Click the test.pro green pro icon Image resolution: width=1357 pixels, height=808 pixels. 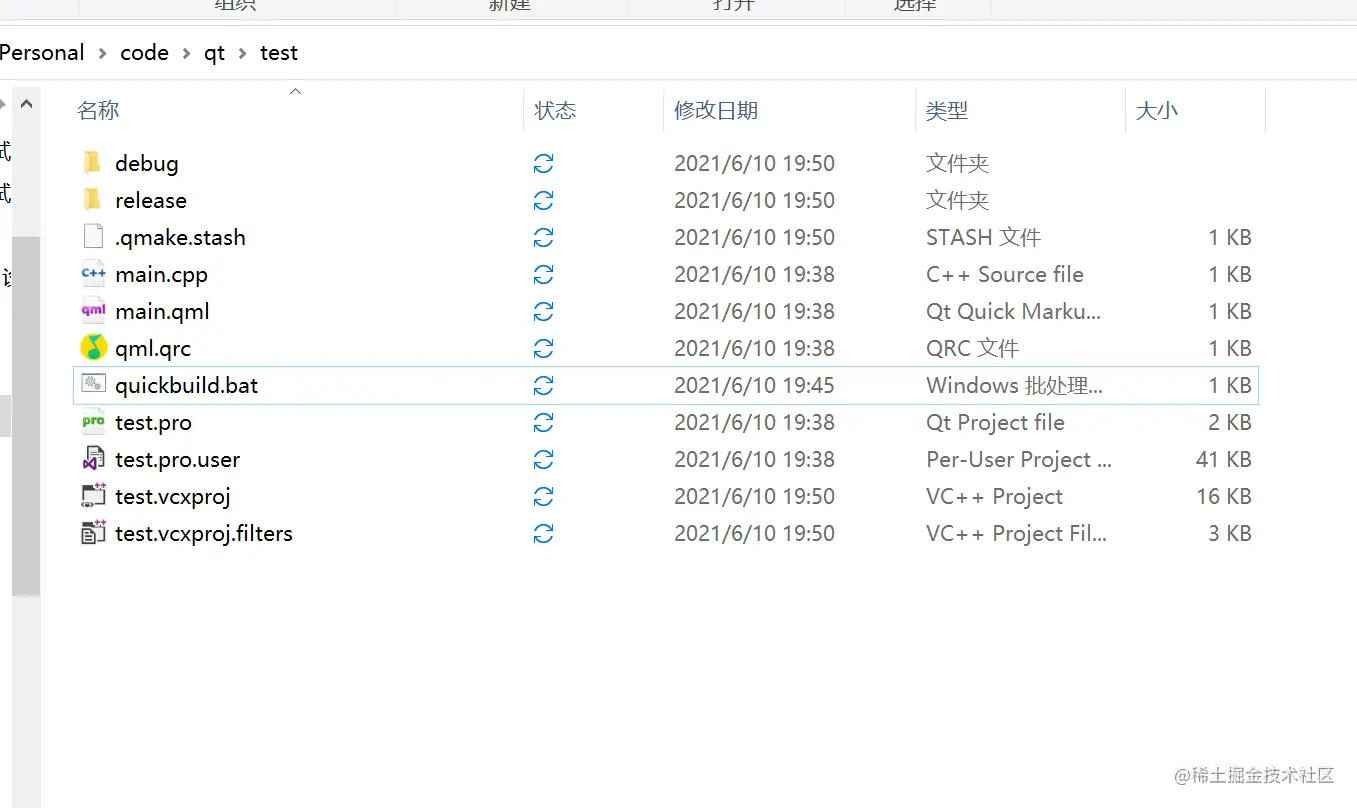pos(93,422)
